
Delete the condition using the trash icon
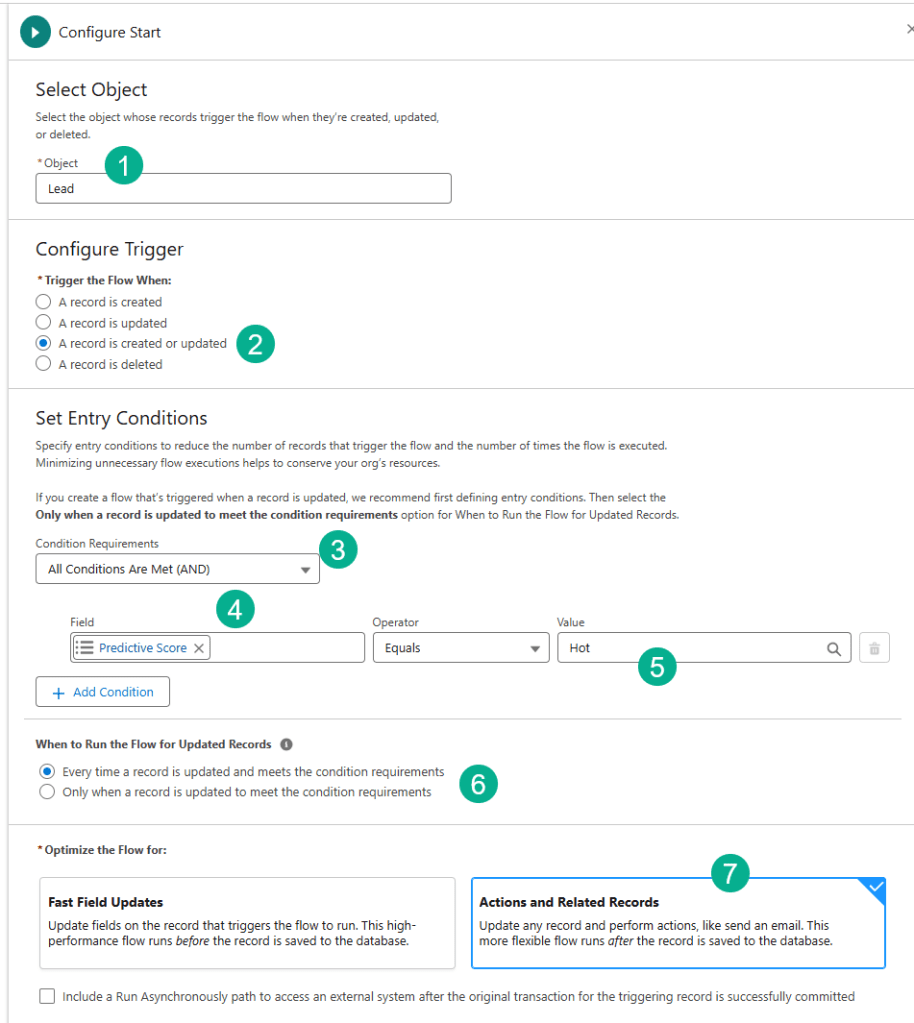(874, 648)
